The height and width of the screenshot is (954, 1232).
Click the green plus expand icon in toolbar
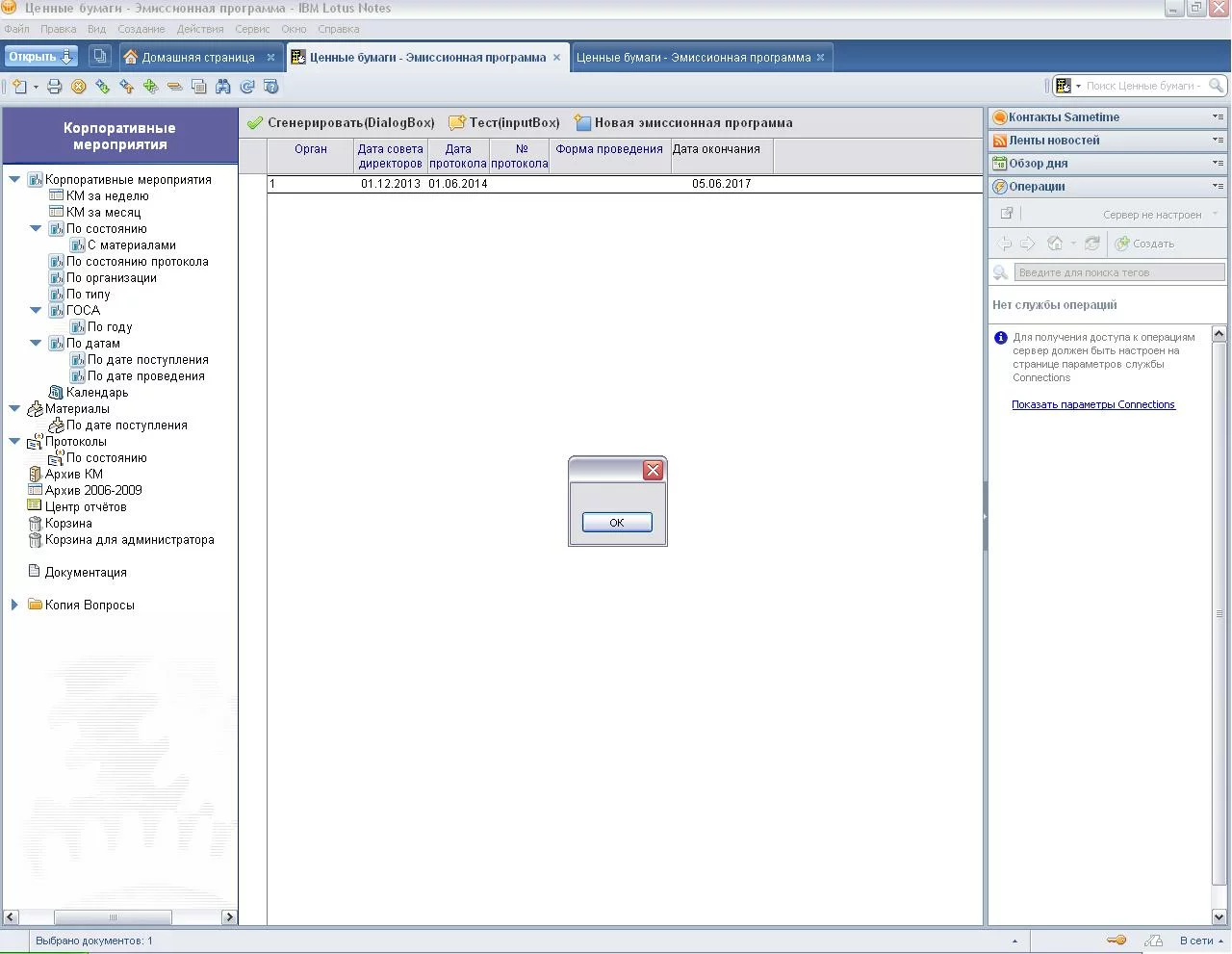tap(151, 87)
